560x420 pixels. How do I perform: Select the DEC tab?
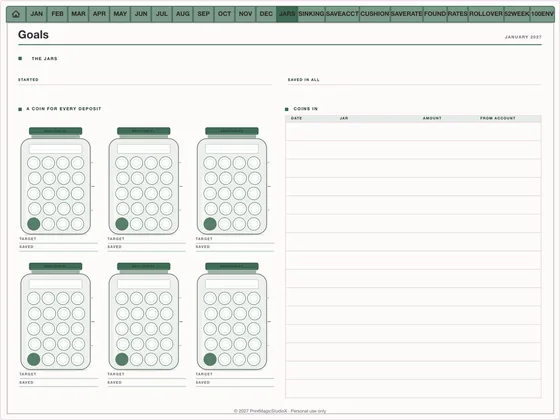(x=266, y=14)
